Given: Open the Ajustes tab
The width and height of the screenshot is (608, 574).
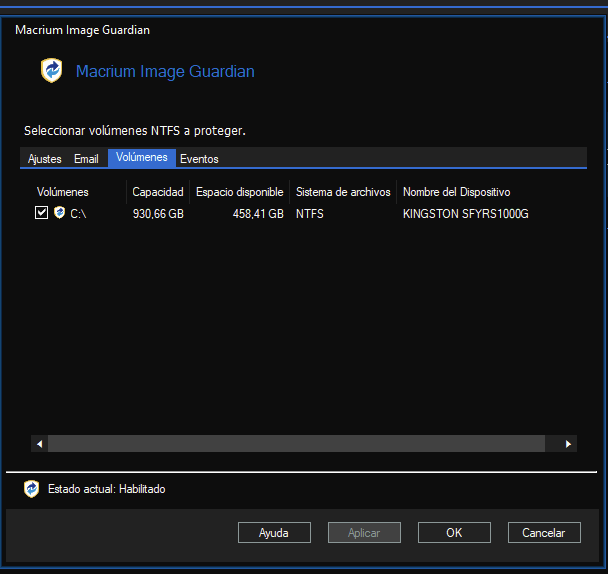Looking at the screenshot, I should point(45,159).
